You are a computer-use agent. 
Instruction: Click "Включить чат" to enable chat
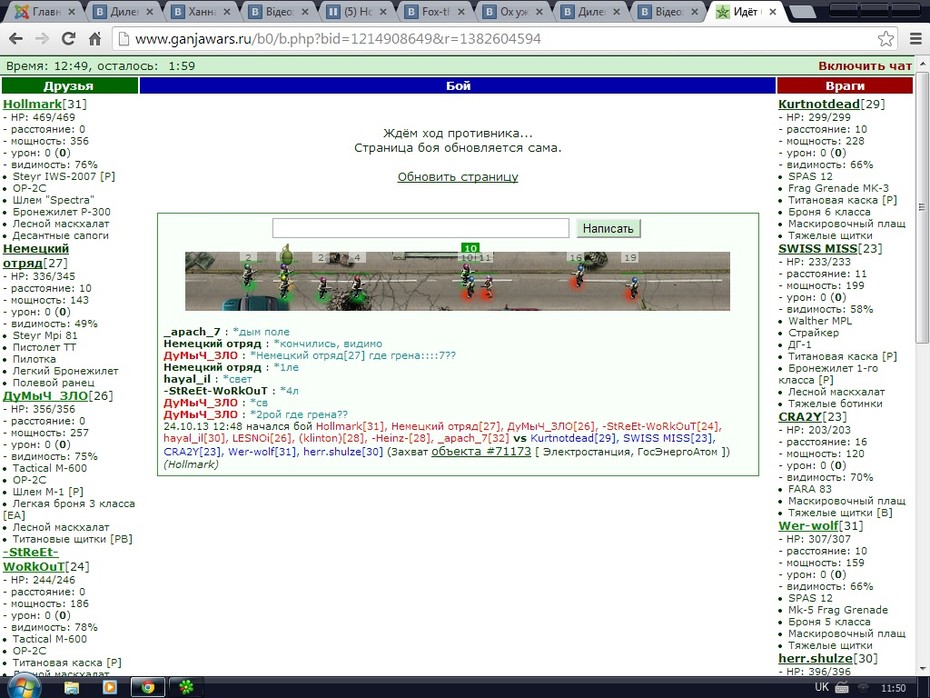tap(865, 66)
